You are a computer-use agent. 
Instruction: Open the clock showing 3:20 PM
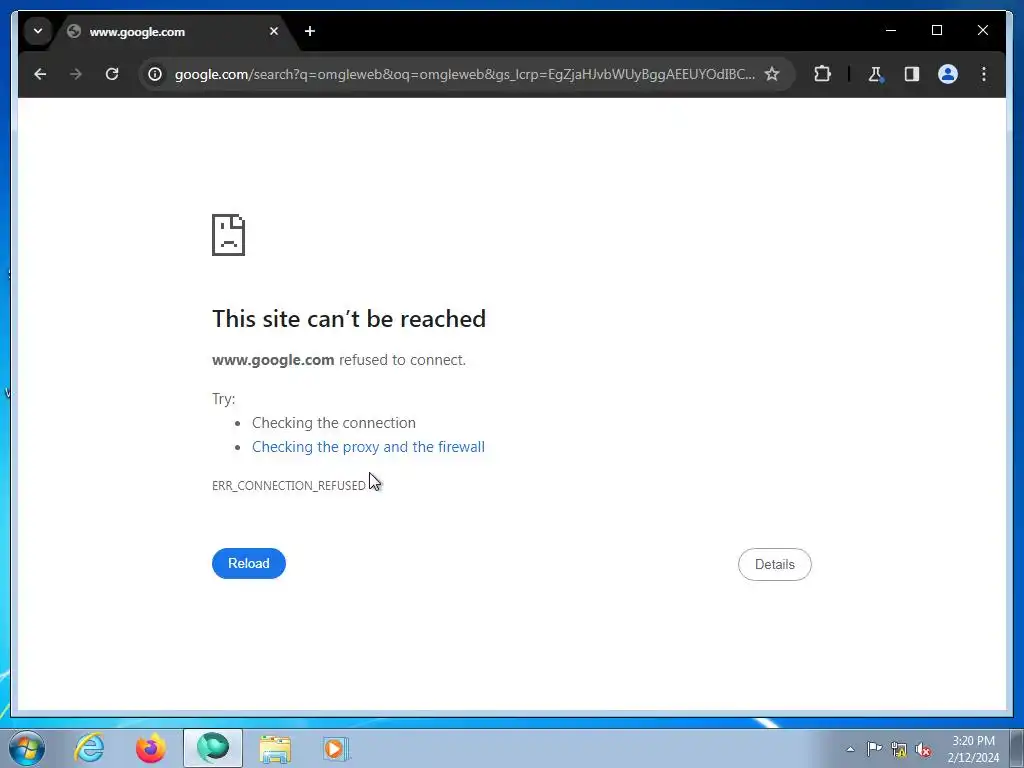(973, 749)
